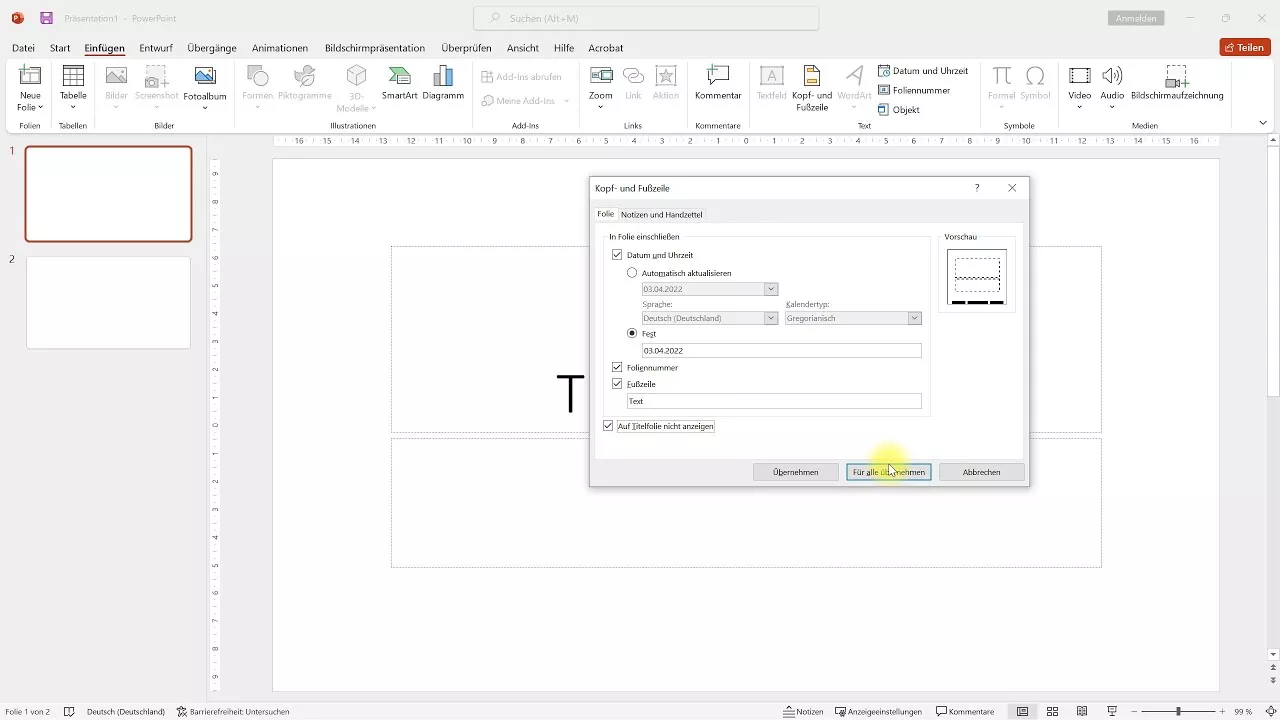Disable Auf Titelfolie nicht anzeigen
This screenshot has height=720, width=1280.
(x=608, y=426)
